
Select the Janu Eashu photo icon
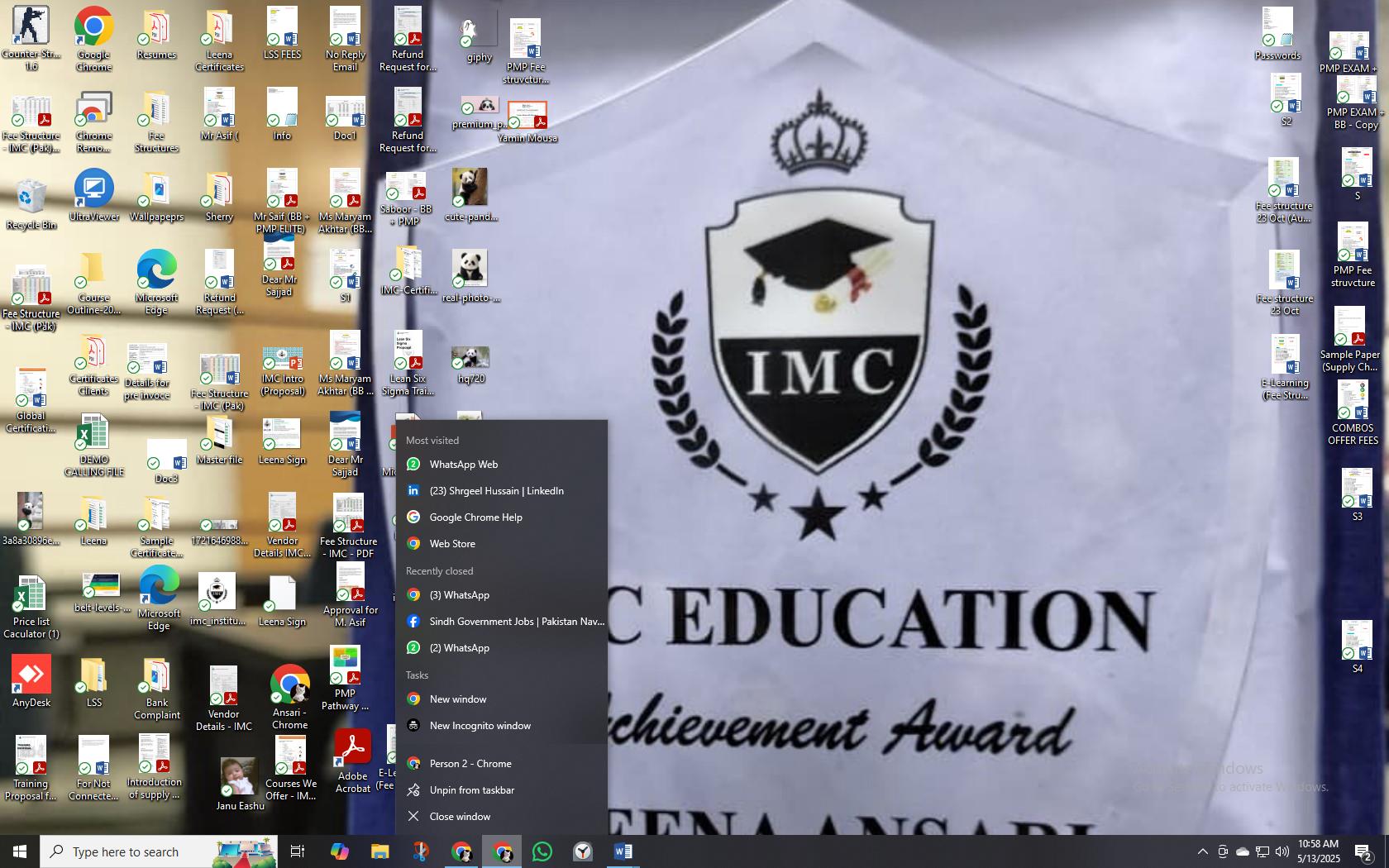click(x=240, y=784)
